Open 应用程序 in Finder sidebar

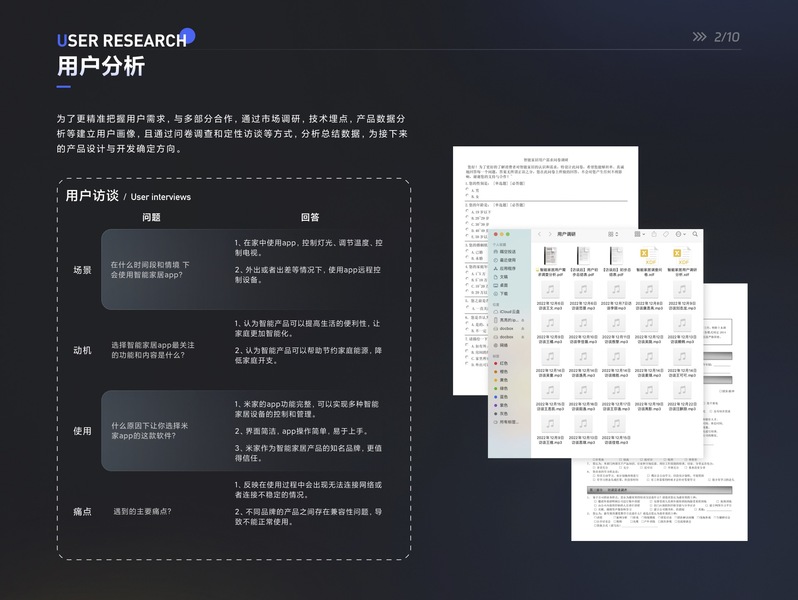point(504,268)
